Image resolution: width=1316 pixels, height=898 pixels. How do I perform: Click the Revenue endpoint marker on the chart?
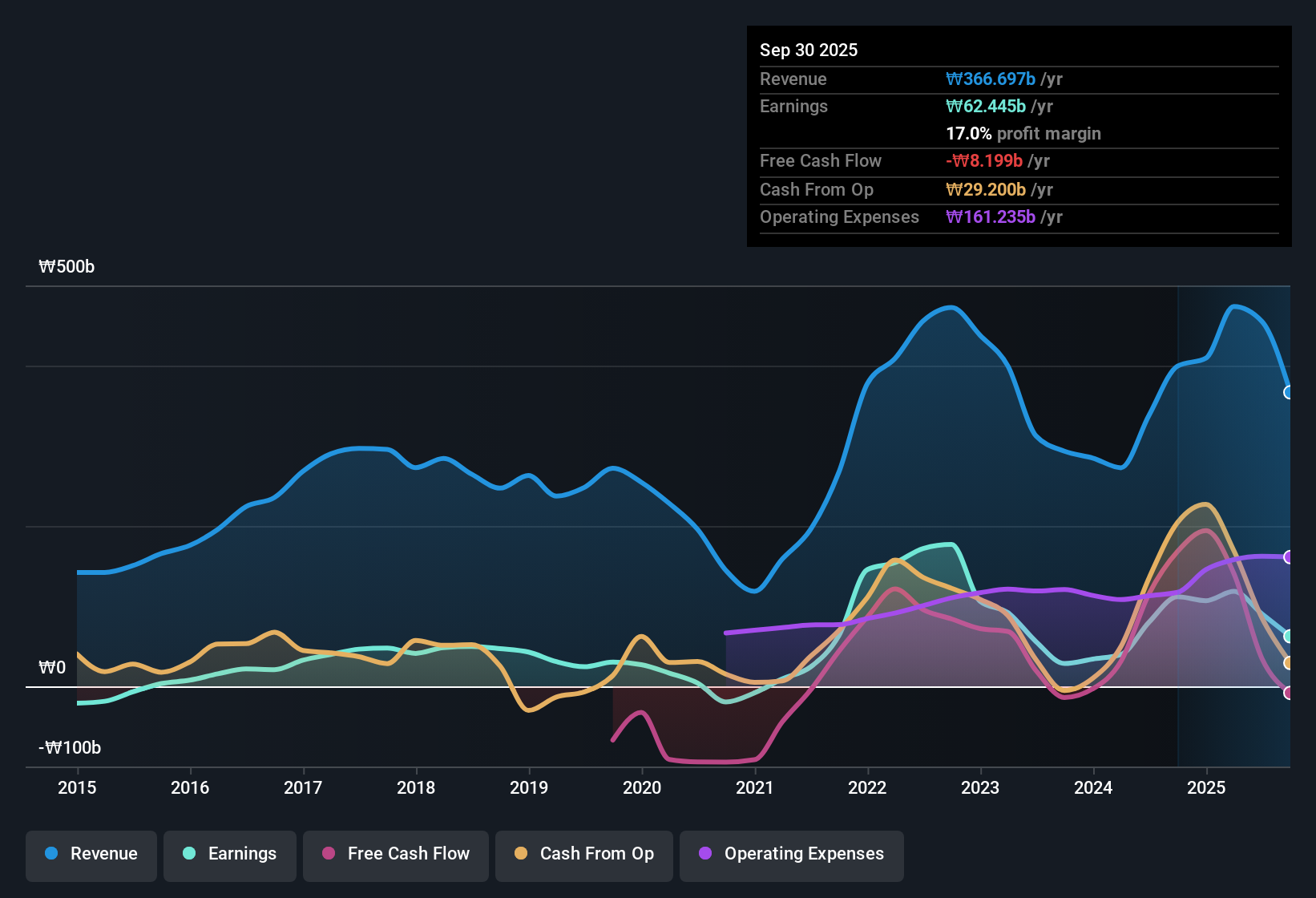[x=1289, y=392]
